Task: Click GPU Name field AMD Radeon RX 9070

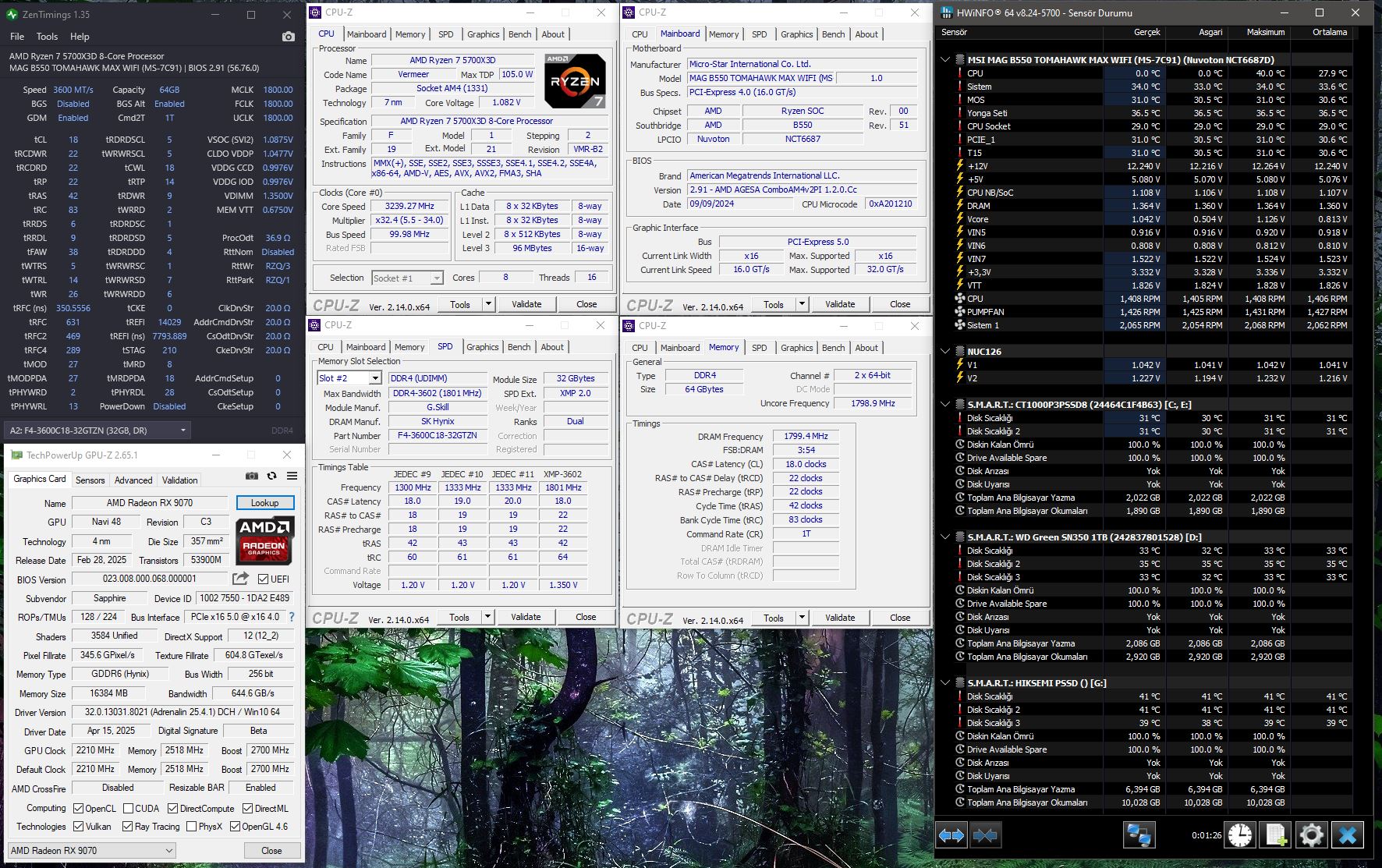Action: 150,503
